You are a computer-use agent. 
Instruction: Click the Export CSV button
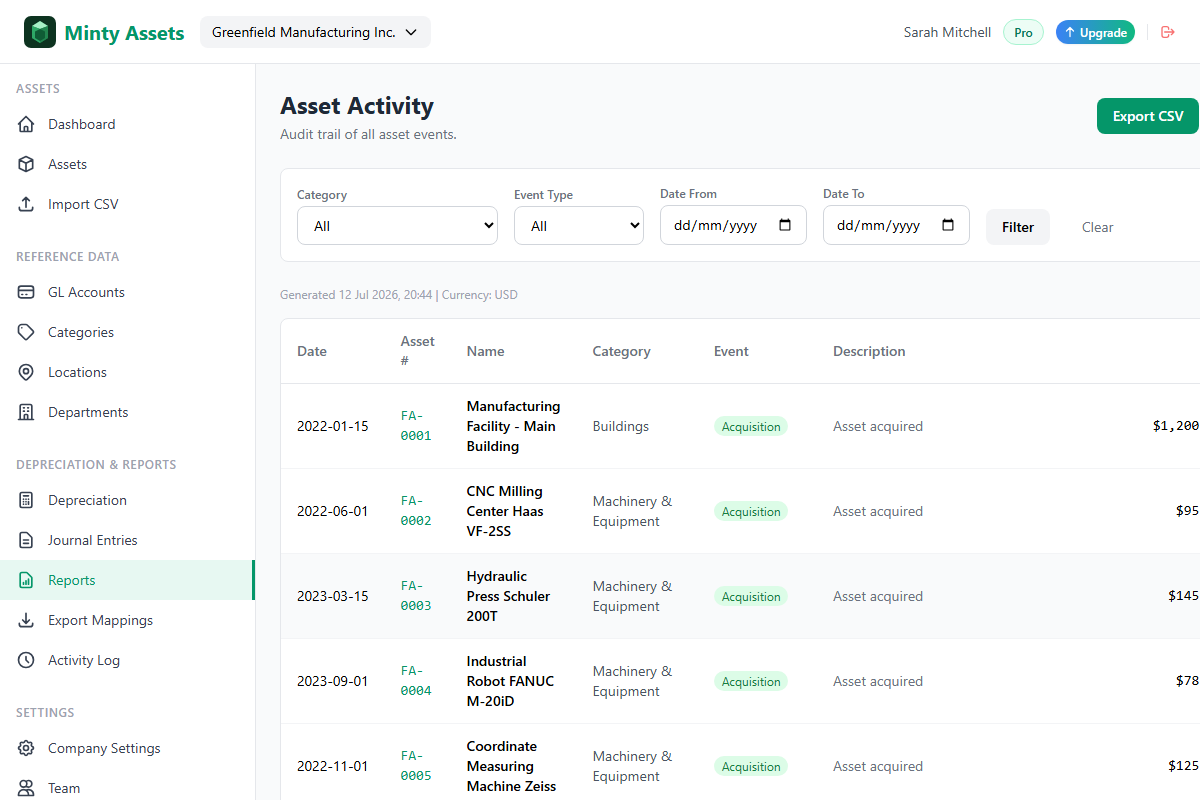coord(1148,116)
